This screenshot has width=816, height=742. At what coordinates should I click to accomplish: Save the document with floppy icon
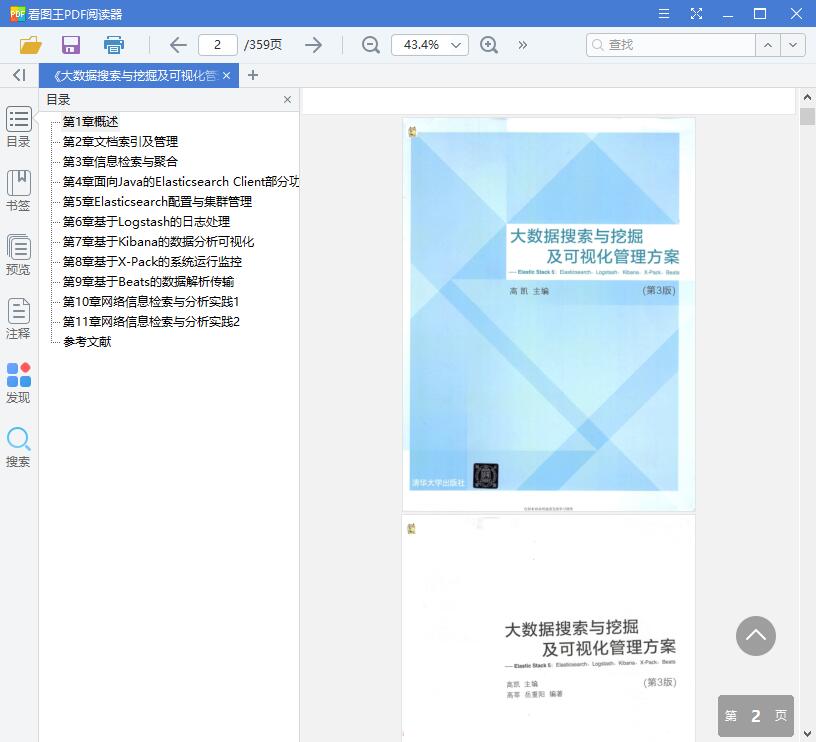click(x=71, y=45)
